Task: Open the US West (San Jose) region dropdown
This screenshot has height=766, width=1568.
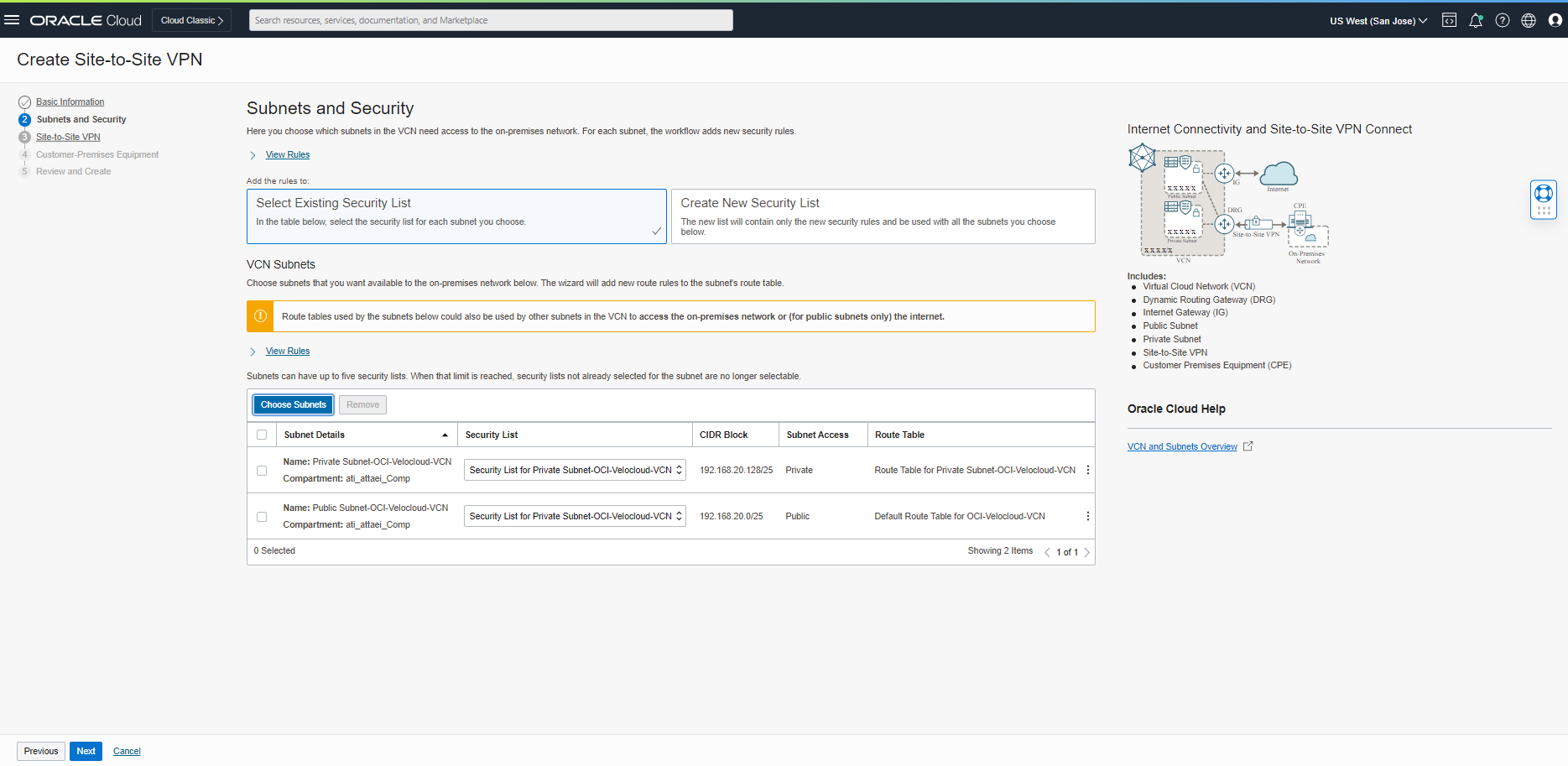Action: pyautogui.click(x=1378, y=21)
